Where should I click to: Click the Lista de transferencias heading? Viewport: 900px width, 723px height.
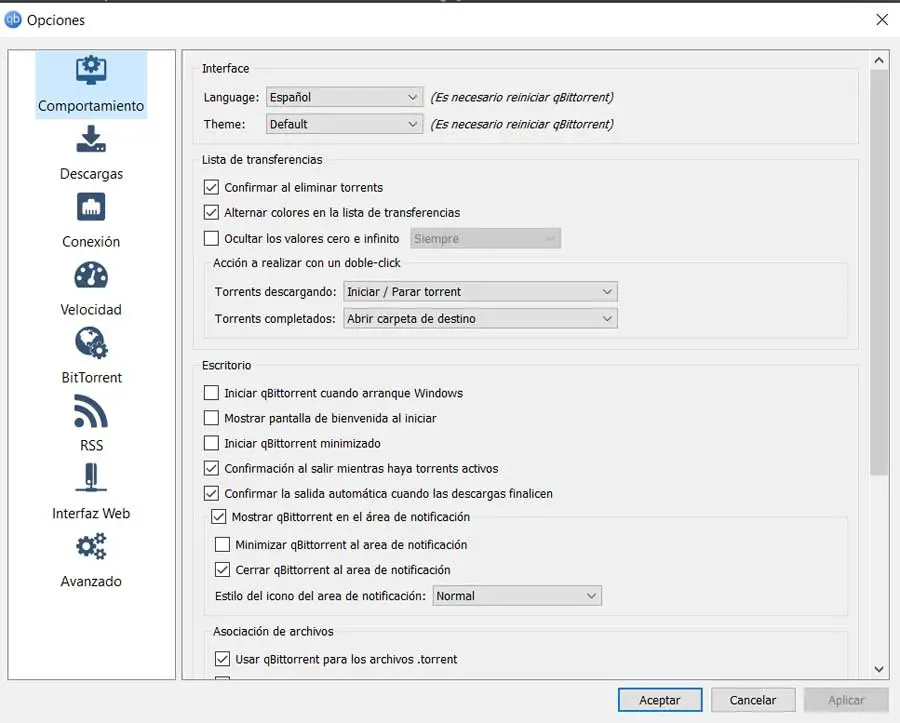(x=262, y=160)
